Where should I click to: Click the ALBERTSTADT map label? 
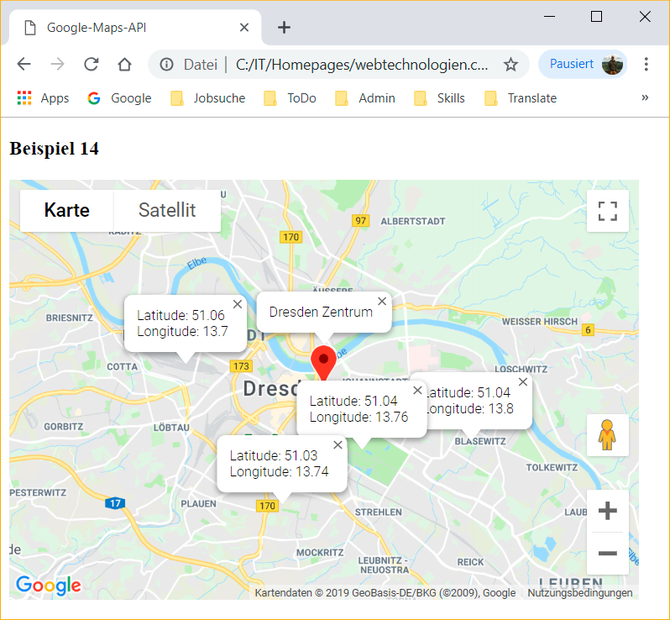point(413,221)
